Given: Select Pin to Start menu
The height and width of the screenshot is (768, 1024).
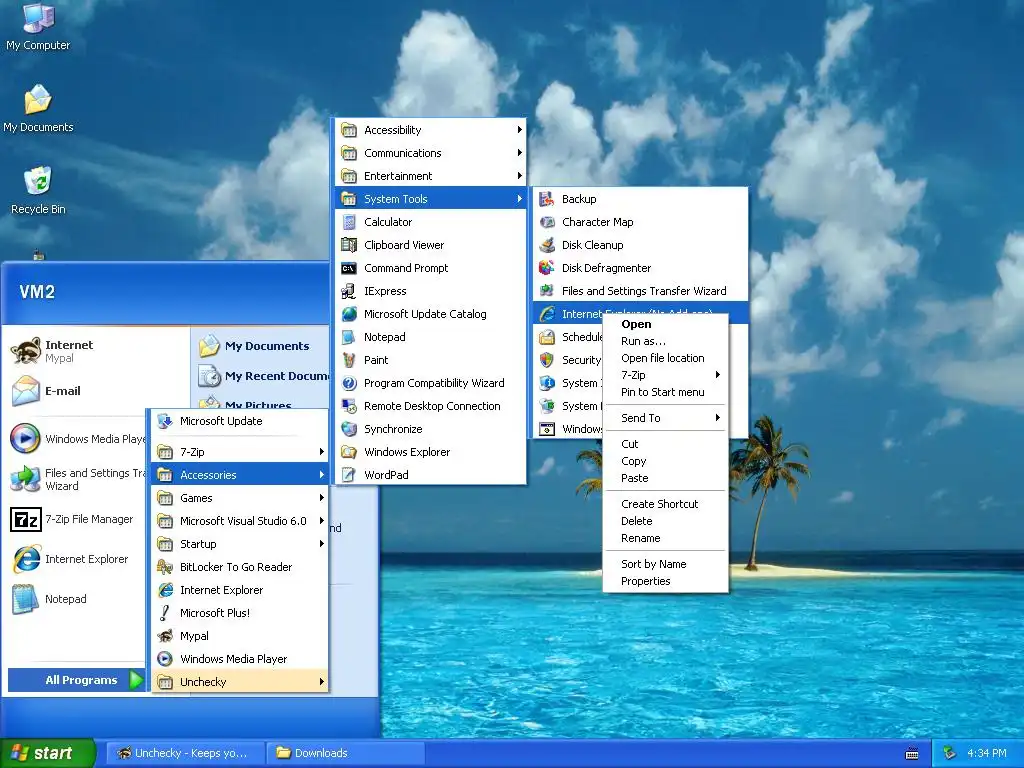Looking at the screenshot, I should tap(665, 392).
